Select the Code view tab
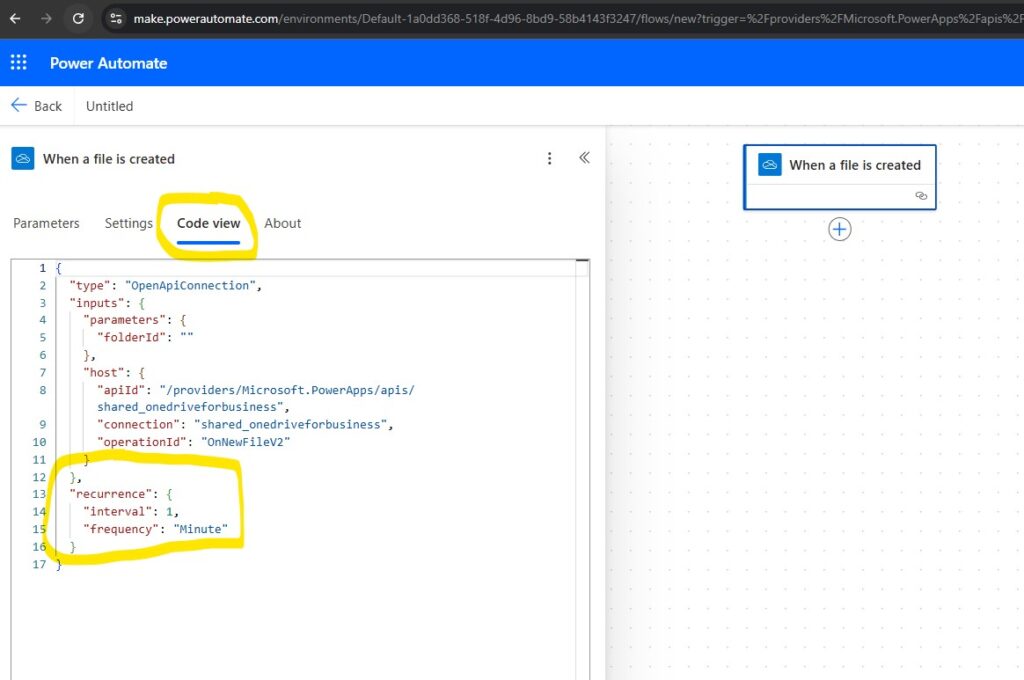Viewport: 1024px width, 680px height. 208,223
